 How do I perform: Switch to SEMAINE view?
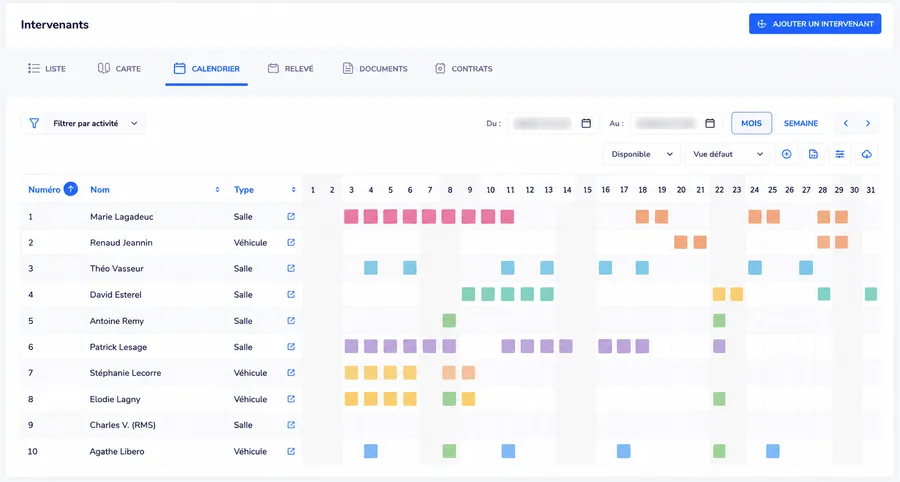[801, 123]
